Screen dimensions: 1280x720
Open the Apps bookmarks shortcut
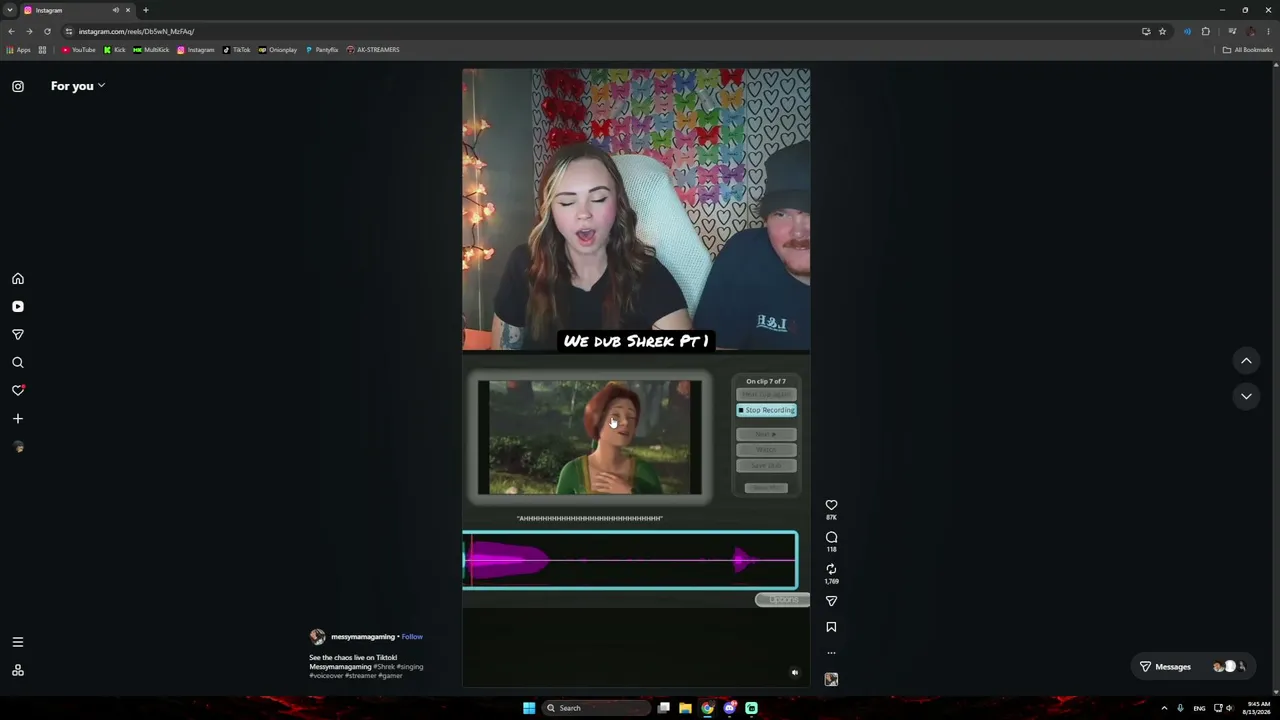coord(19,50)
